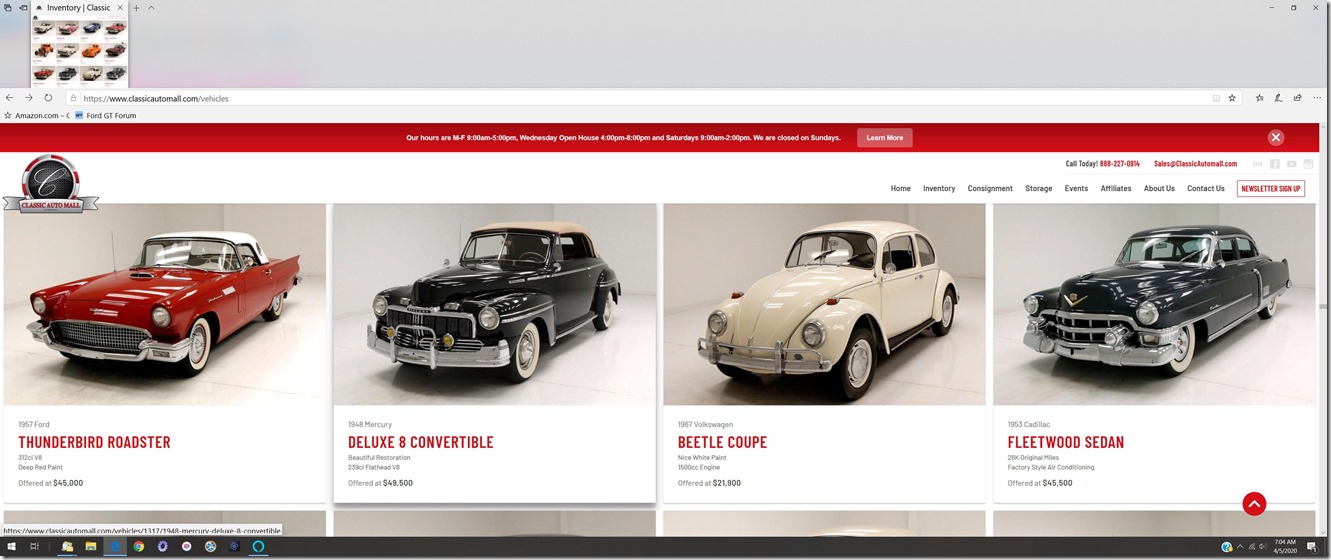Open the Storage menu item

point(1038,188)
